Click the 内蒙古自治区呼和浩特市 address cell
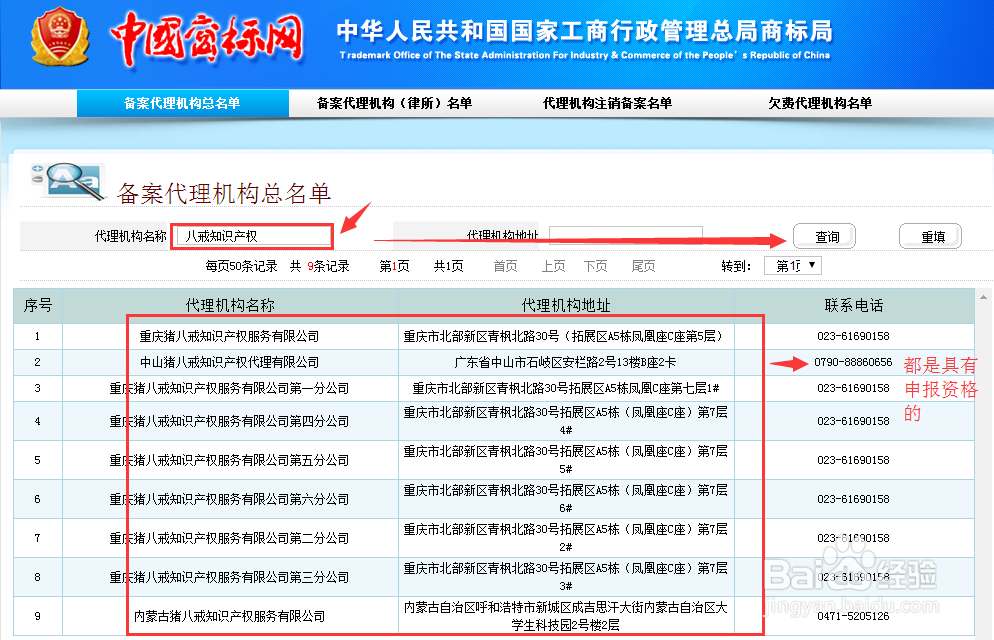 [565, 616]
